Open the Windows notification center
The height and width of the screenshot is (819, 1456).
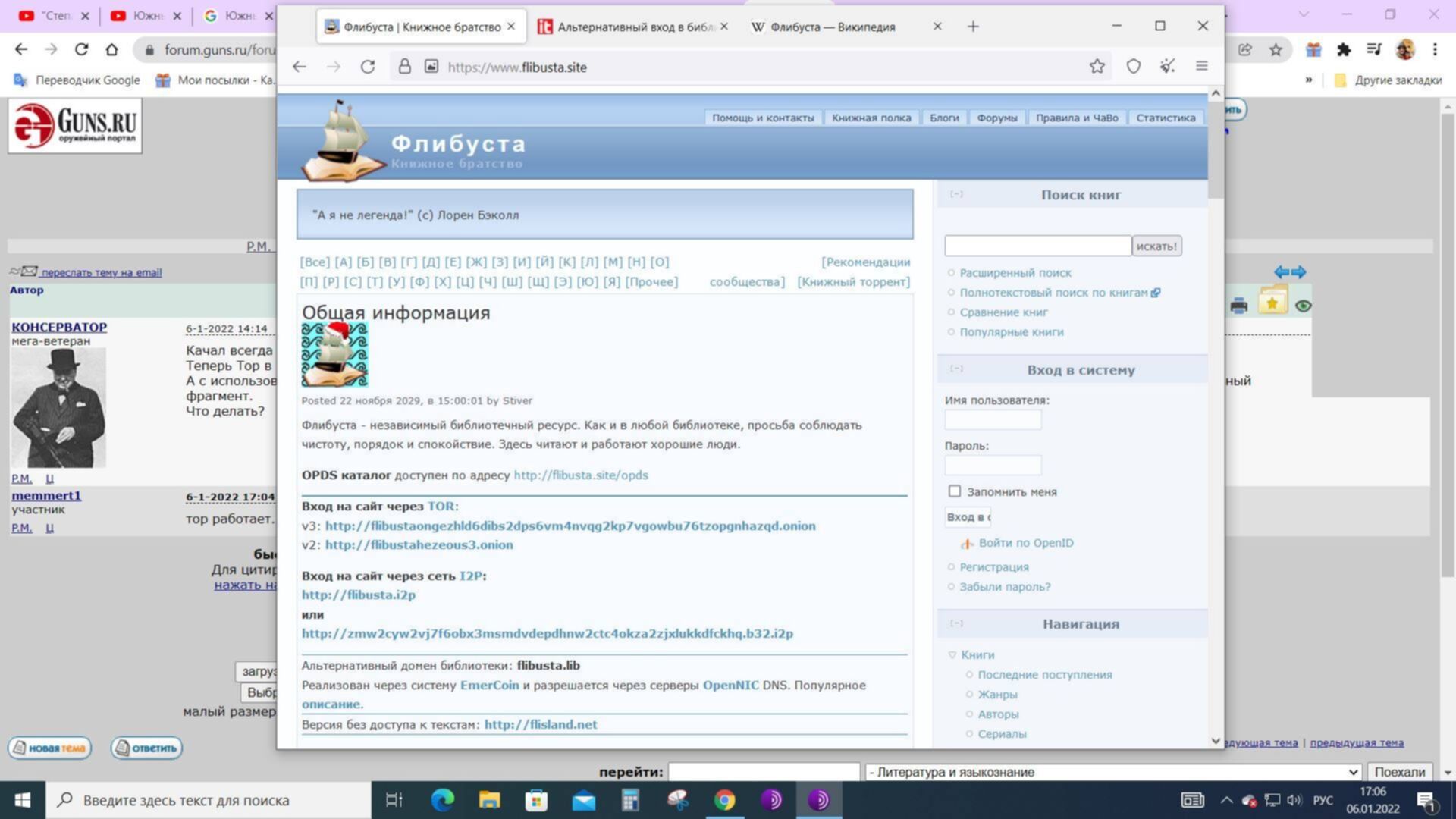coord(1426,800)
